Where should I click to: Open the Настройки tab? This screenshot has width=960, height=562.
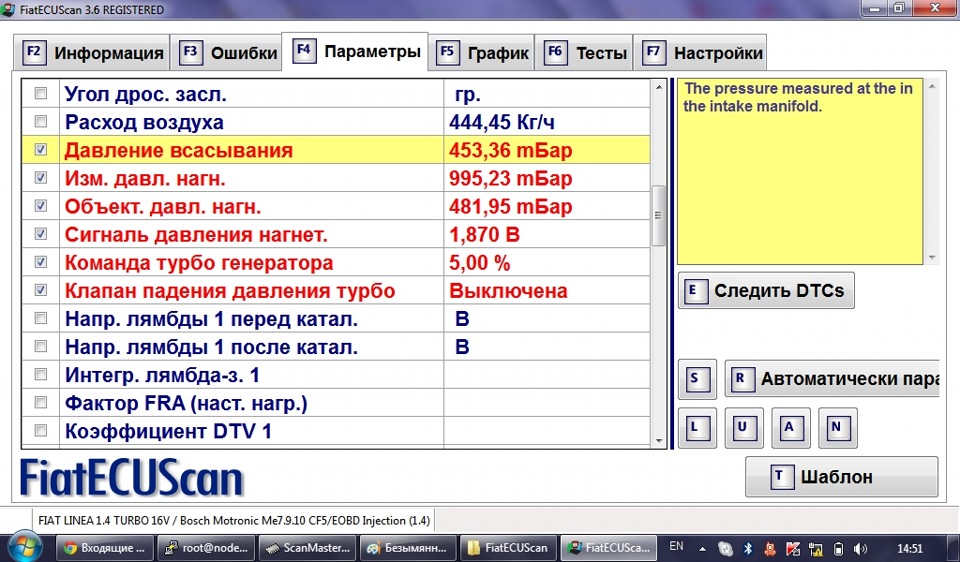[x=700, y=53]
